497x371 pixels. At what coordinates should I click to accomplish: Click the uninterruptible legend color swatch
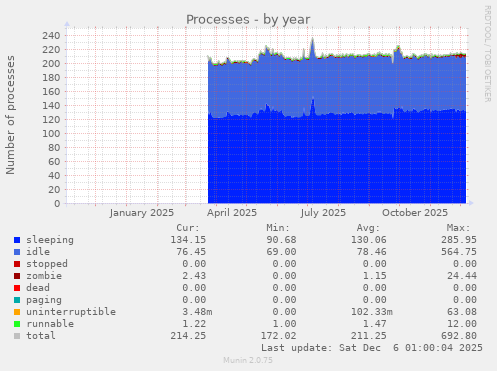coord(17,312)
